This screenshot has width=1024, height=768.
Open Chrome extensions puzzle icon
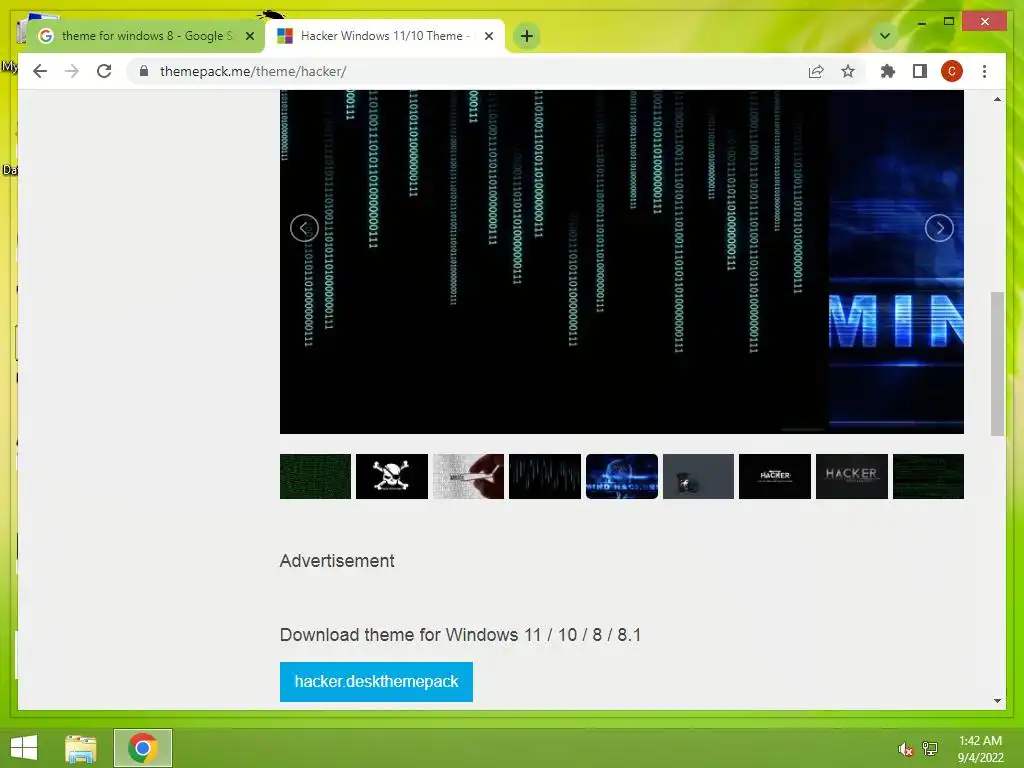tap(888, 71)
